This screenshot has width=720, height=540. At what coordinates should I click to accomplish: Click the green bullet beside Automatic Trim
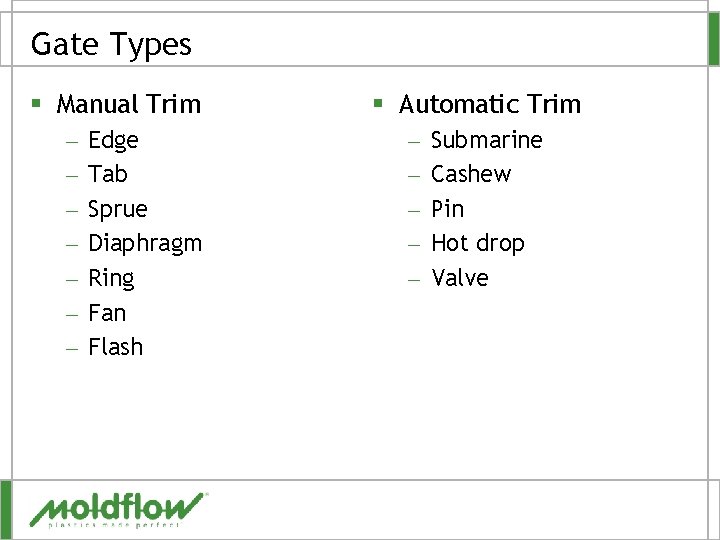[378, 103]
